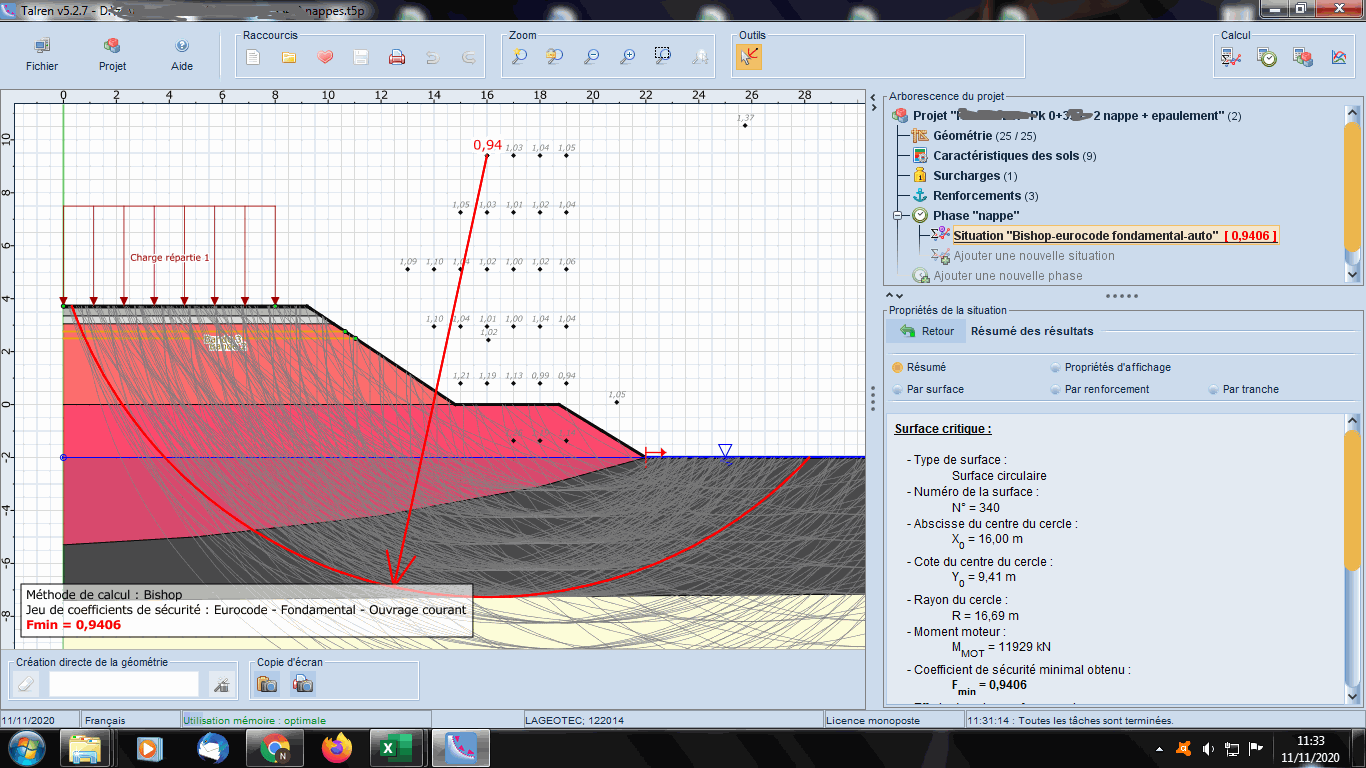Click the undo arrow shortcut icon
This screenshot has height=768, width=1366.
pos(433,57)
